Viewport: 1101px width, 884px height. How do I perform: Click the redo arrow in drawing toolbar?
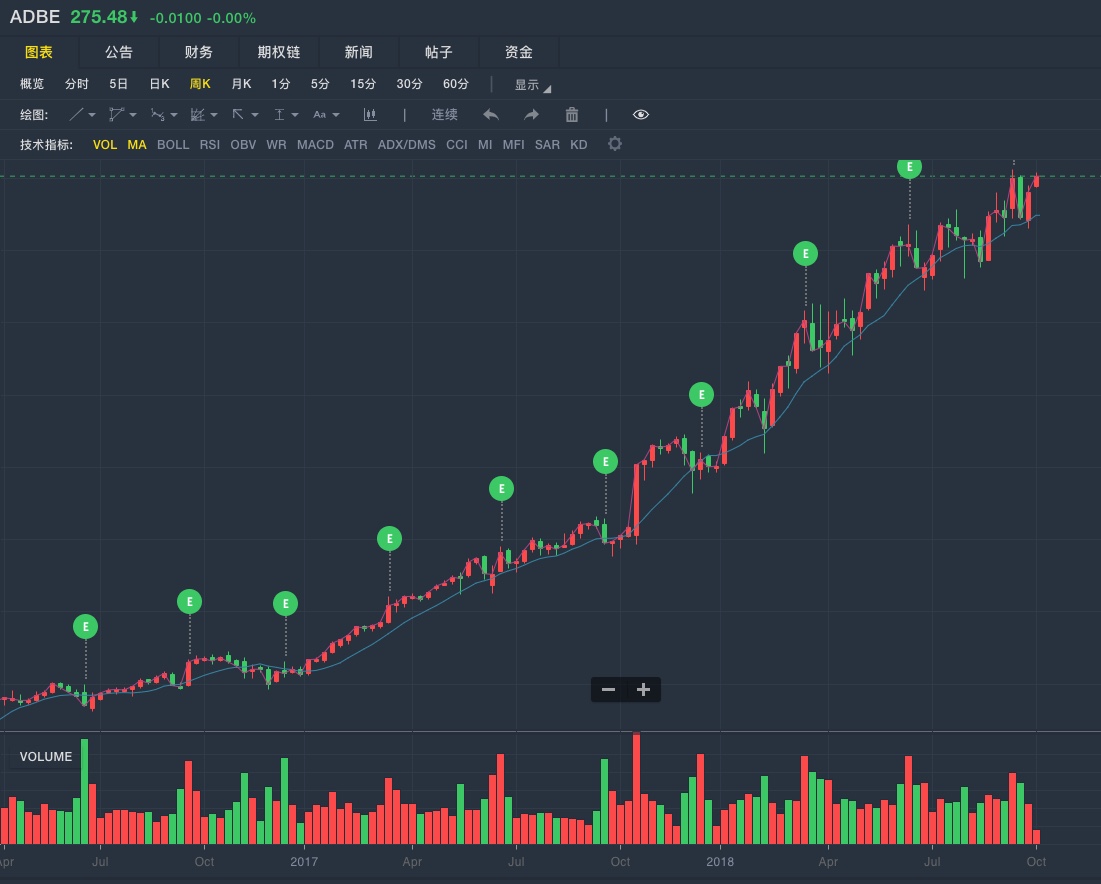coord(531,115)
